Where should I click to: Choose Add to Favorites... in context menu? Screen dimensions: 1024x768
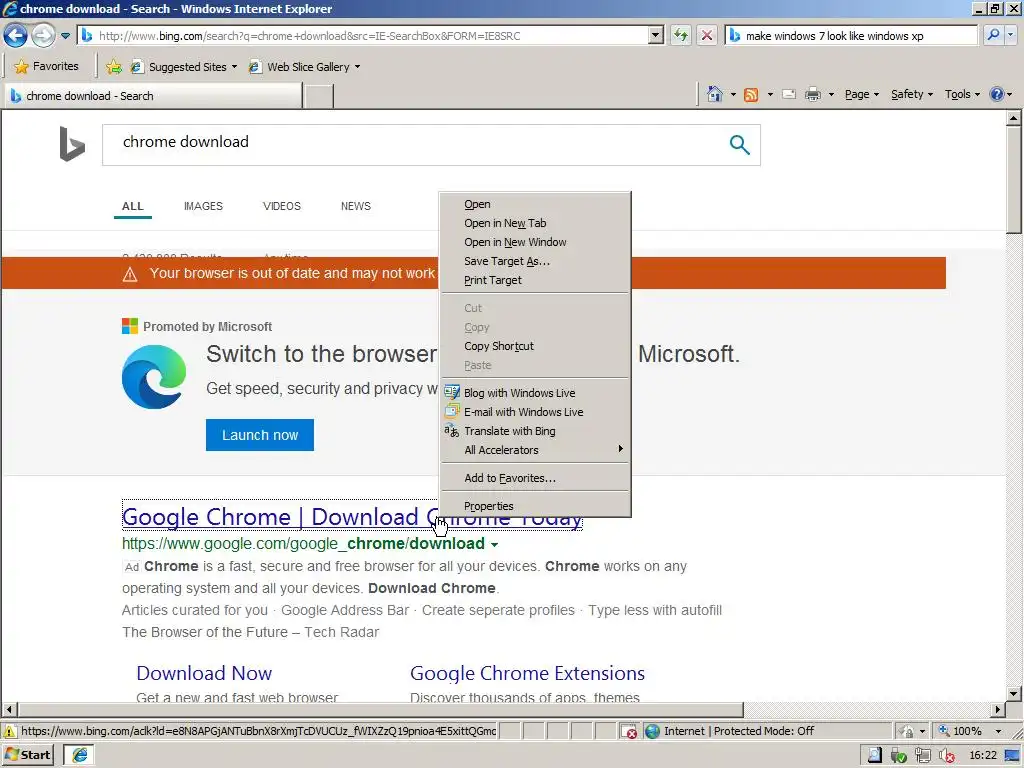(535, 478)
